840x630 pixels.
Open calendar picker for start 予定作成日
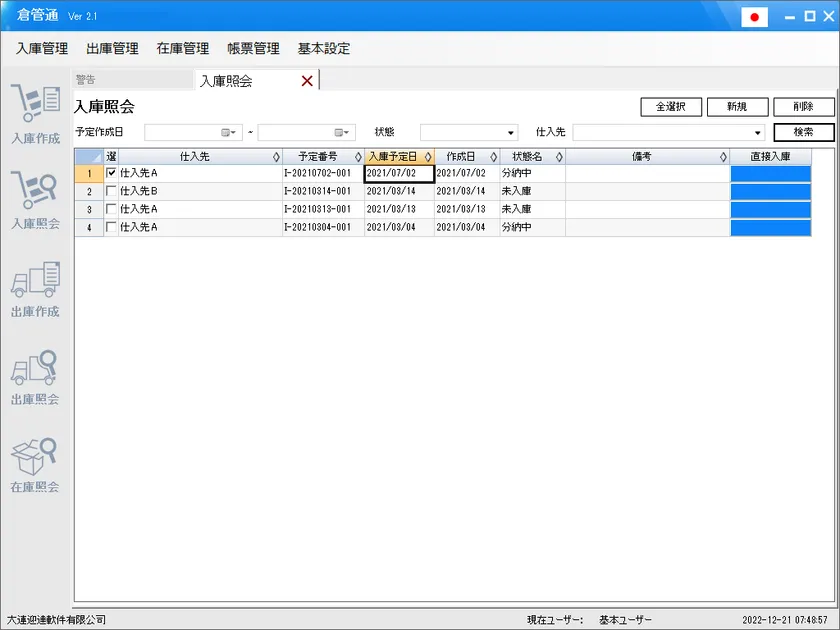(228, 132)
